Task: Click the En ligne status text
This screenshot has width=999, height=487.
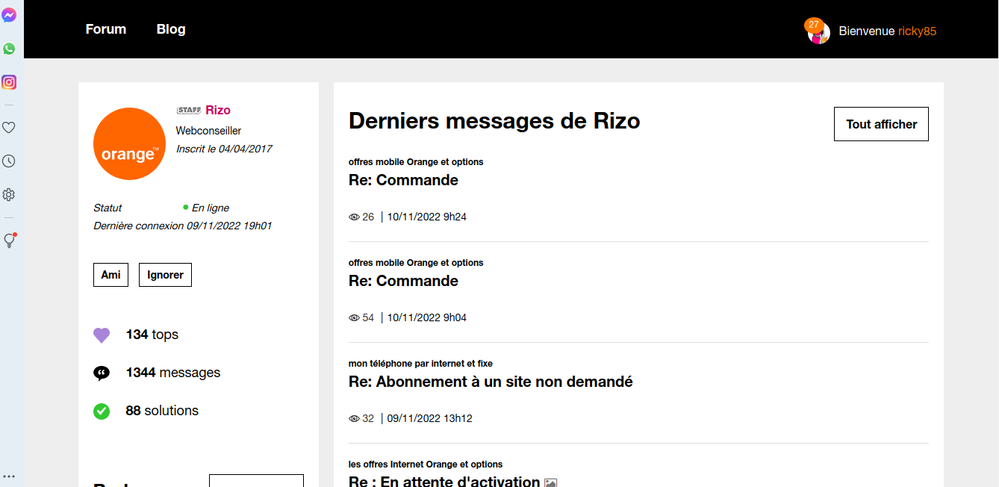Action: click(x=210, y=208)
